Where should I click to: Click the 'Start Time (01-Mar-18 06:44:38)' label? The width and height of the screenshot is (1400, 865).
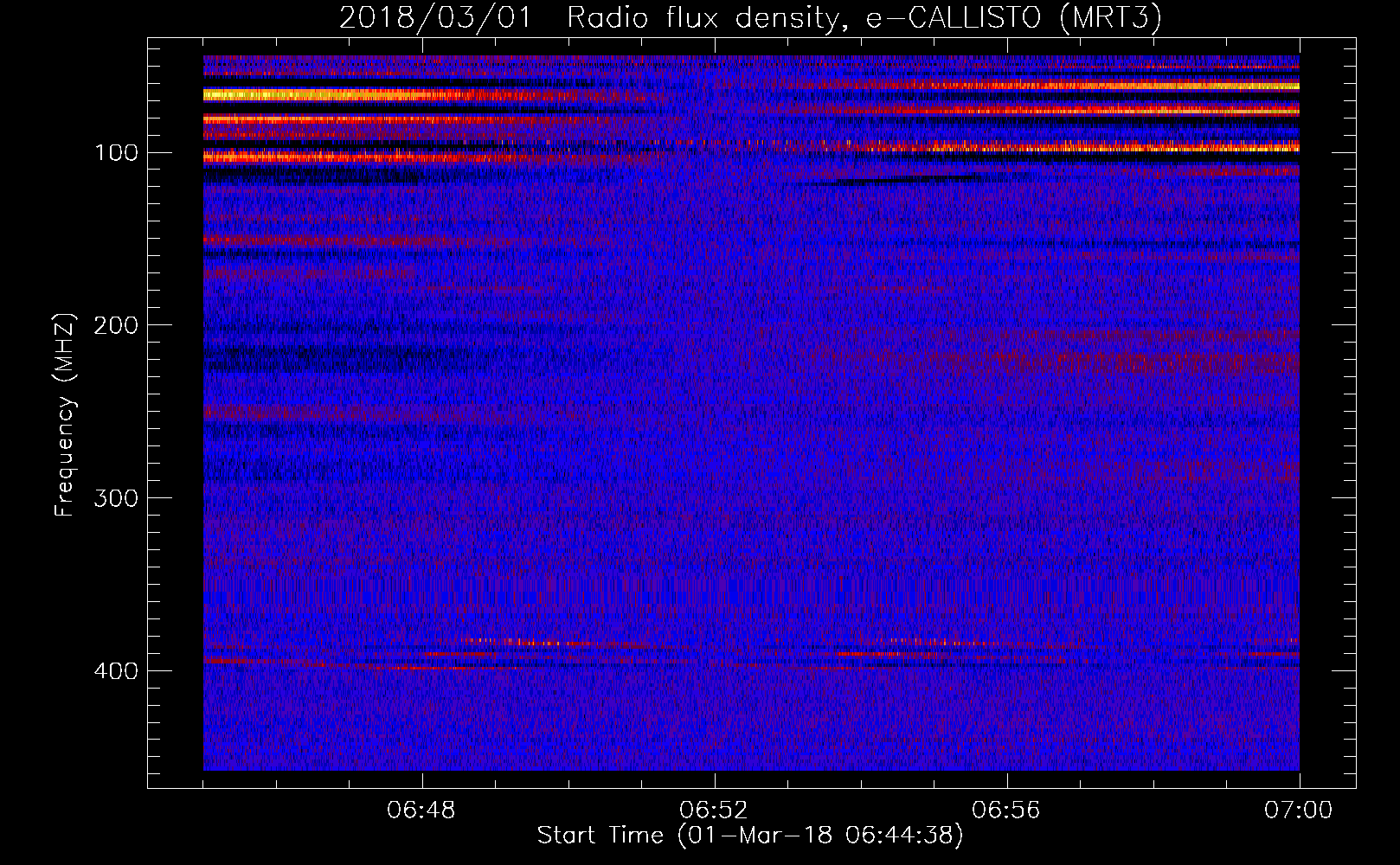(750, 836)
